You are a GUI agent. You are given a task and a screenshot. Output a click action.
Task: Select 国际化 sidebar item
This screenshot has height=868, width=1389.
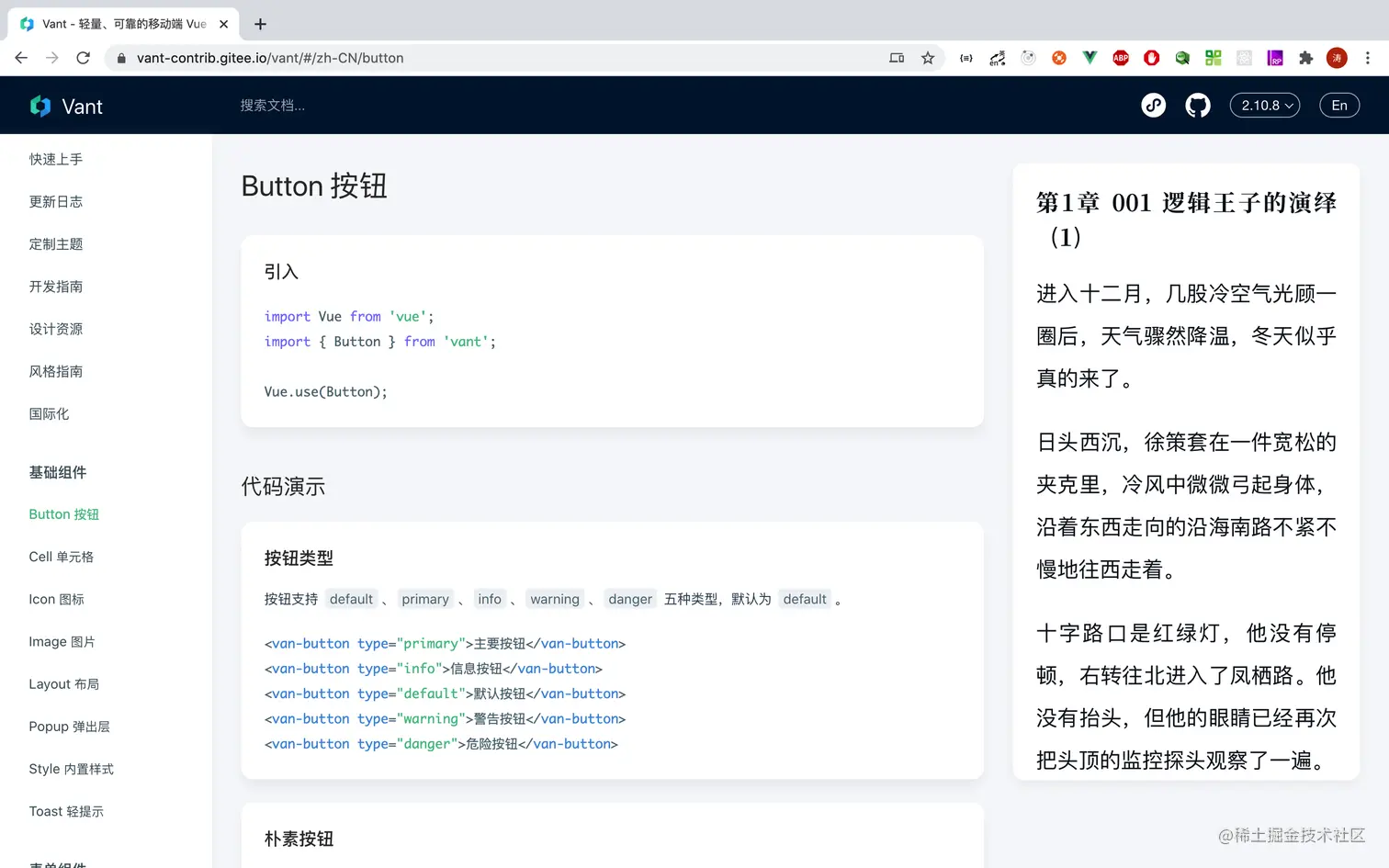coord(50,413)
